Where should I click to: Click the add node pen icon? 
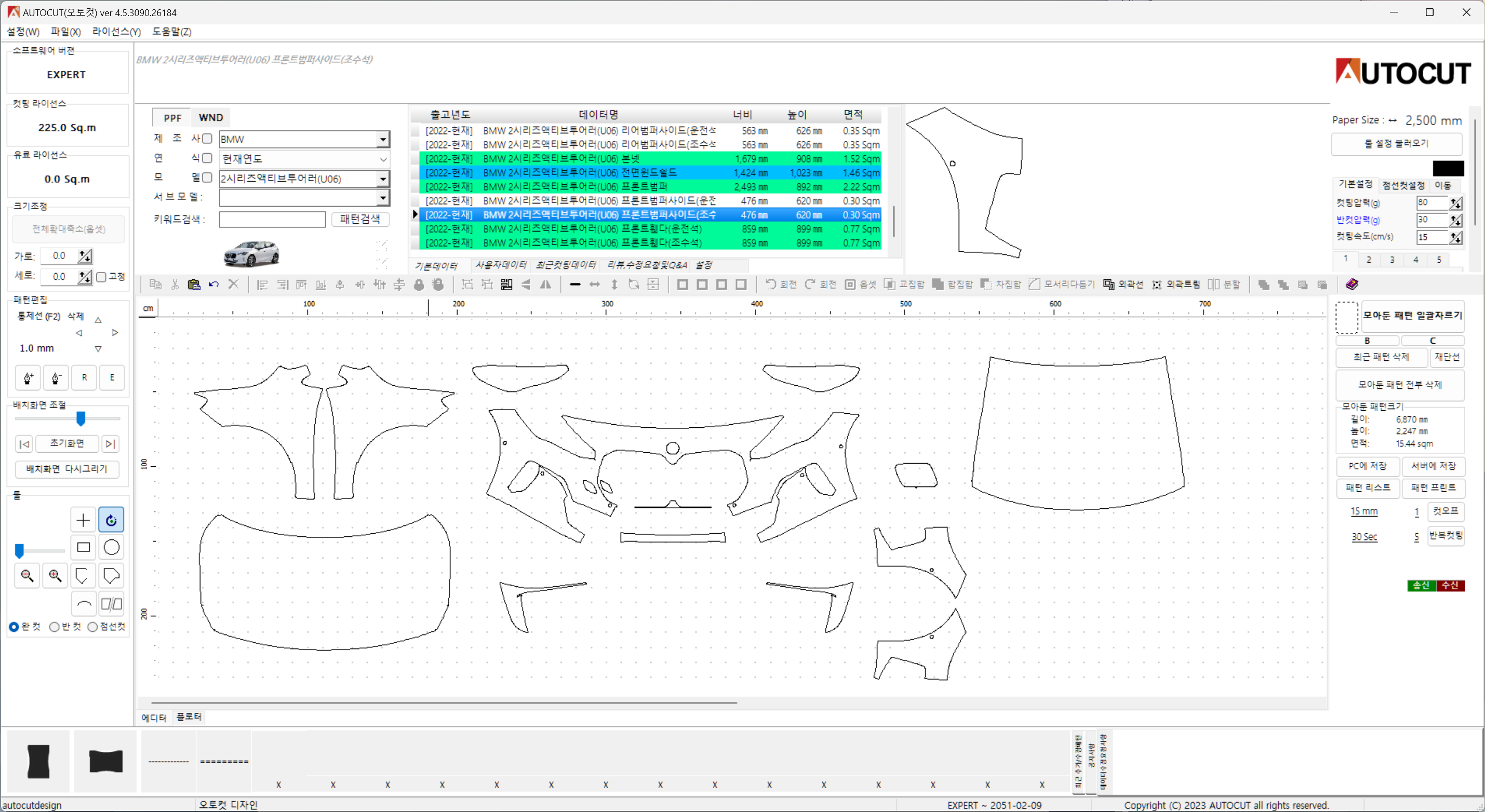click(x=28, y=377)
